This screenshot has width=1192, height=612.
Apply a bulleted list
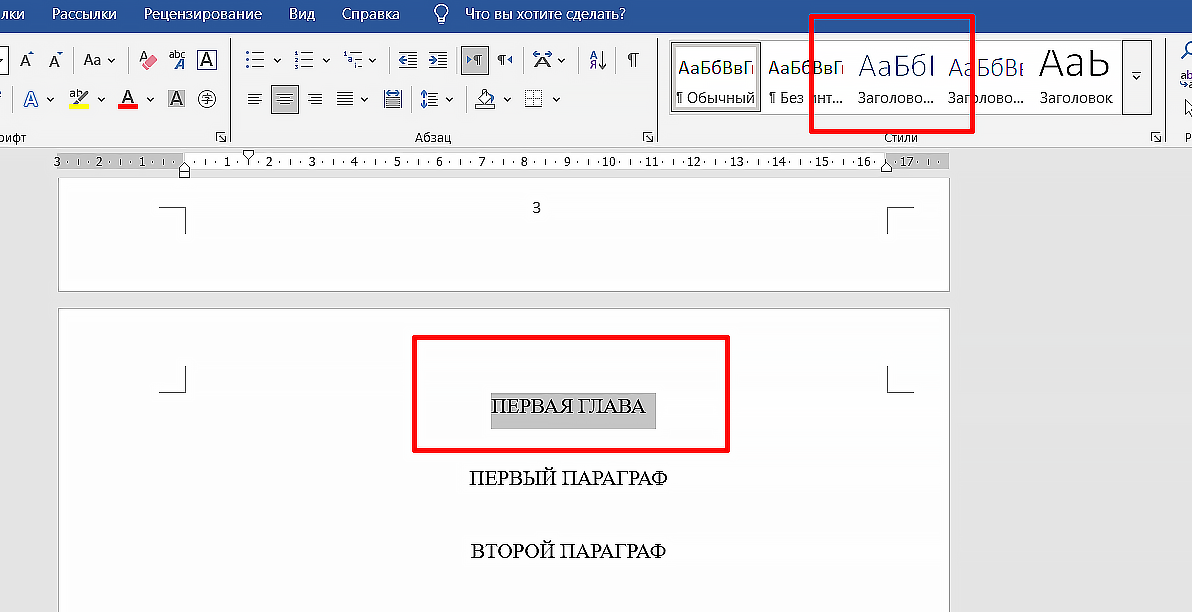coord(255,60)
